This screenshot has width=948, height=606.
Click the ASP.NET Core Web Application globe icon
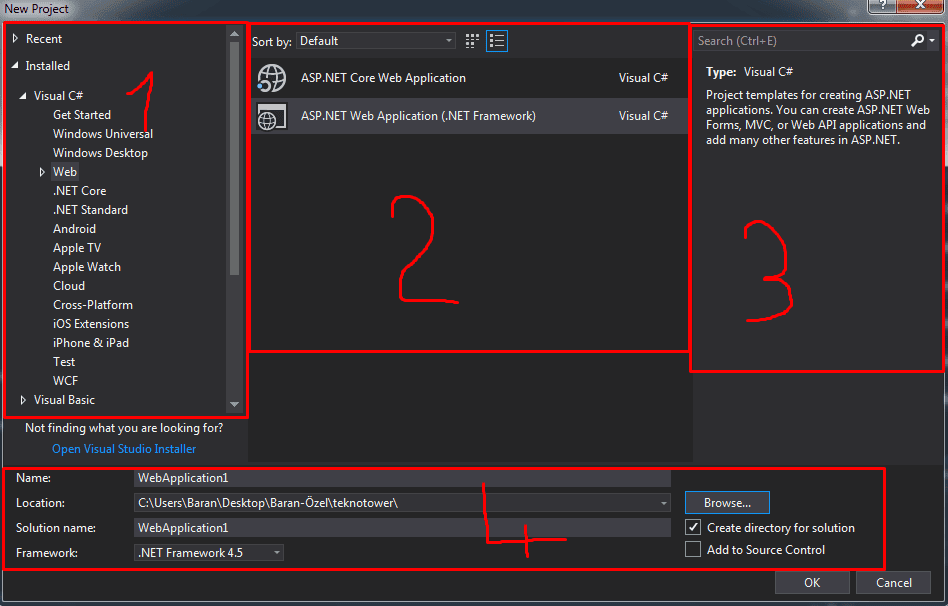click(x=271, y=78)
